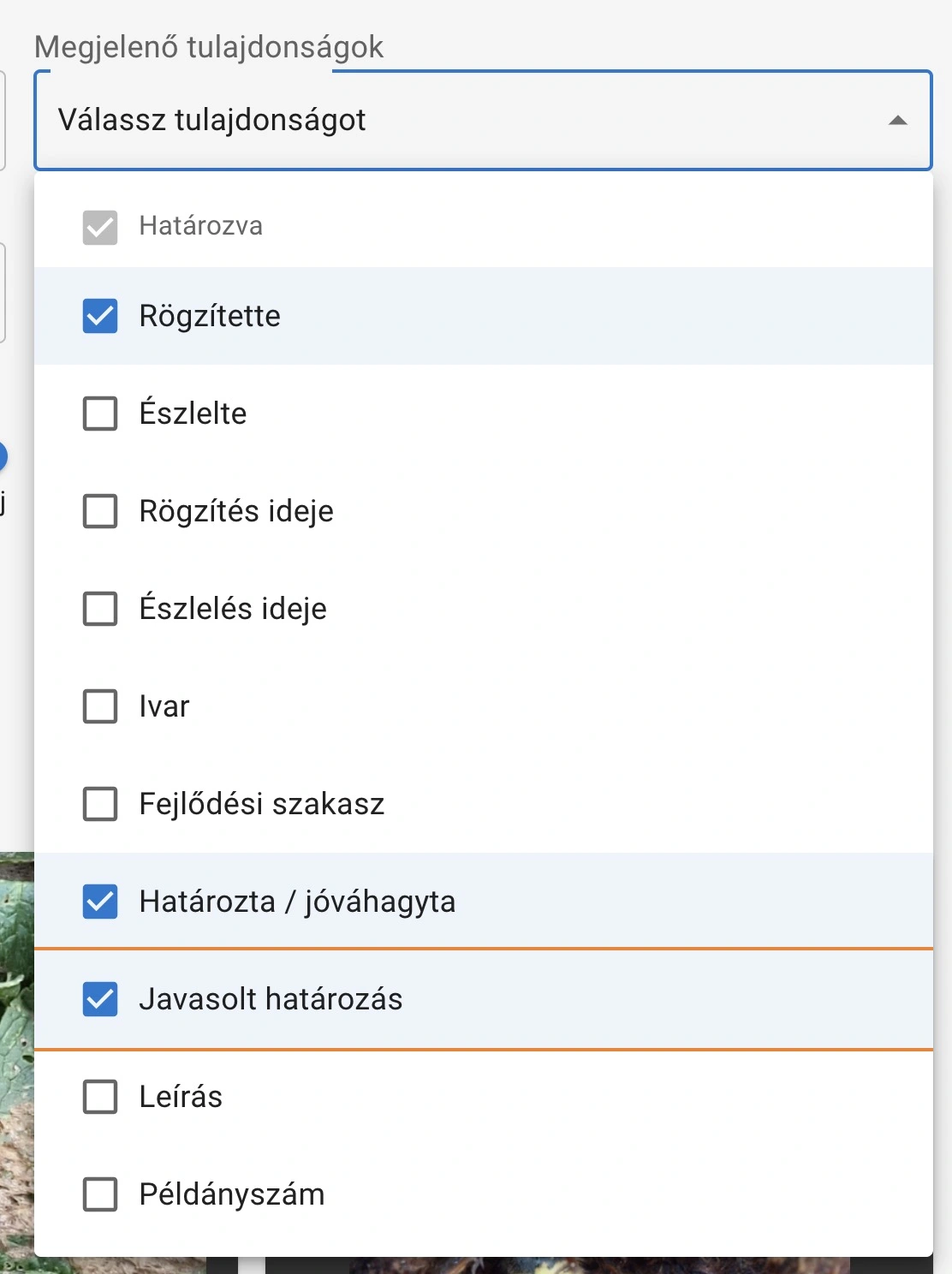Enable Fejlődési szakasz display
Screen dimensions: 952x1274
tap(98, 804)
